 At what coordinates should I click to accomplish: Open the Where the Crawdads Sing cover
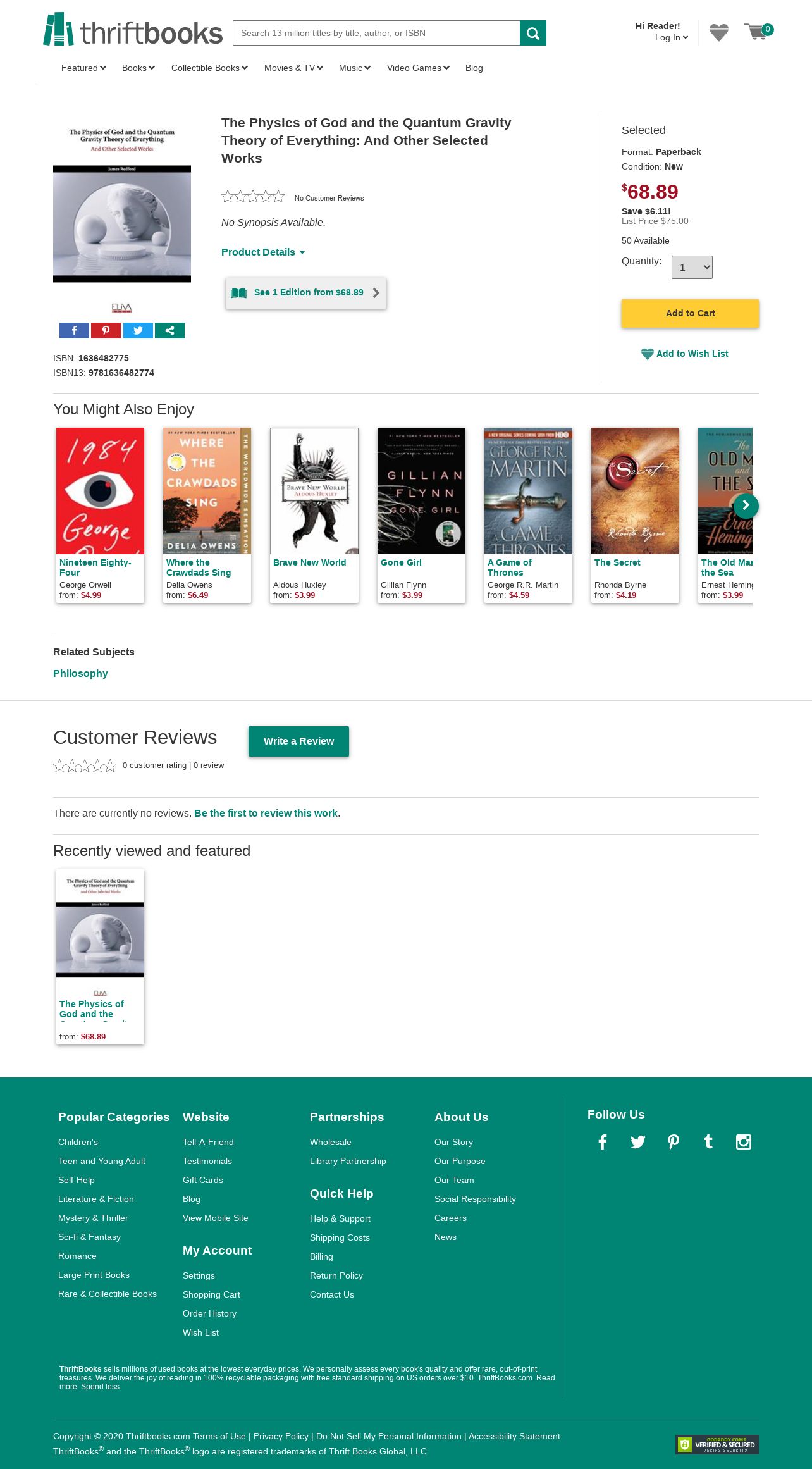point(207,491)
